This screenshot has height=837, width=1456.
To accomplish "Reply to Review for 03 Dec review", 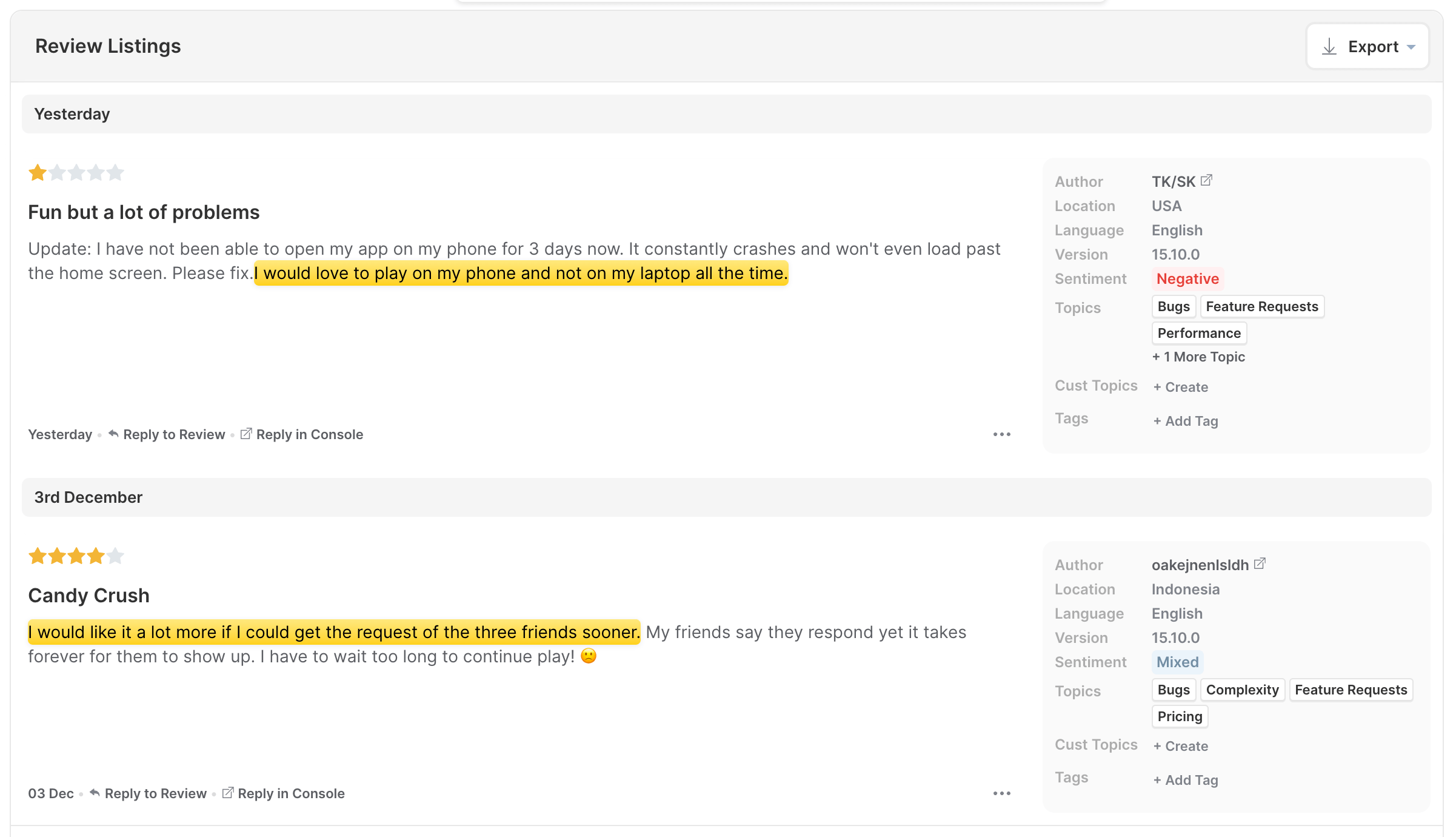I will [x=148, y=793].
